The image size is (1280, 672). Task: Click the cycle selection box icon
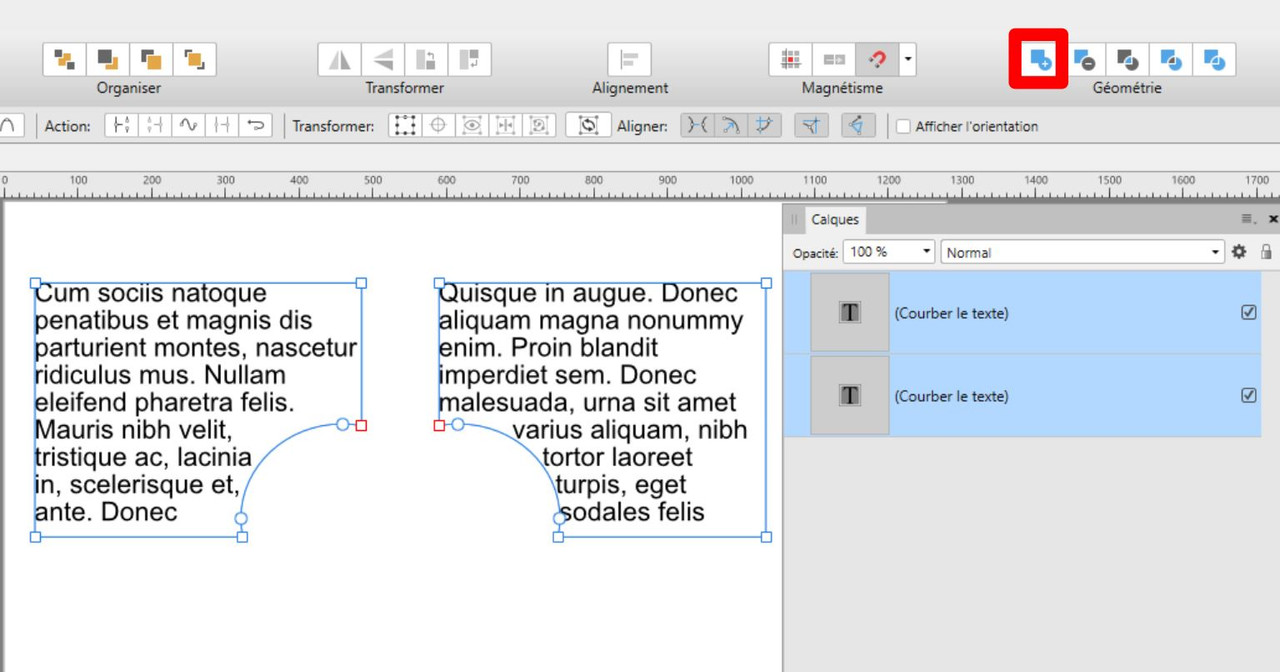pos(540,126)
